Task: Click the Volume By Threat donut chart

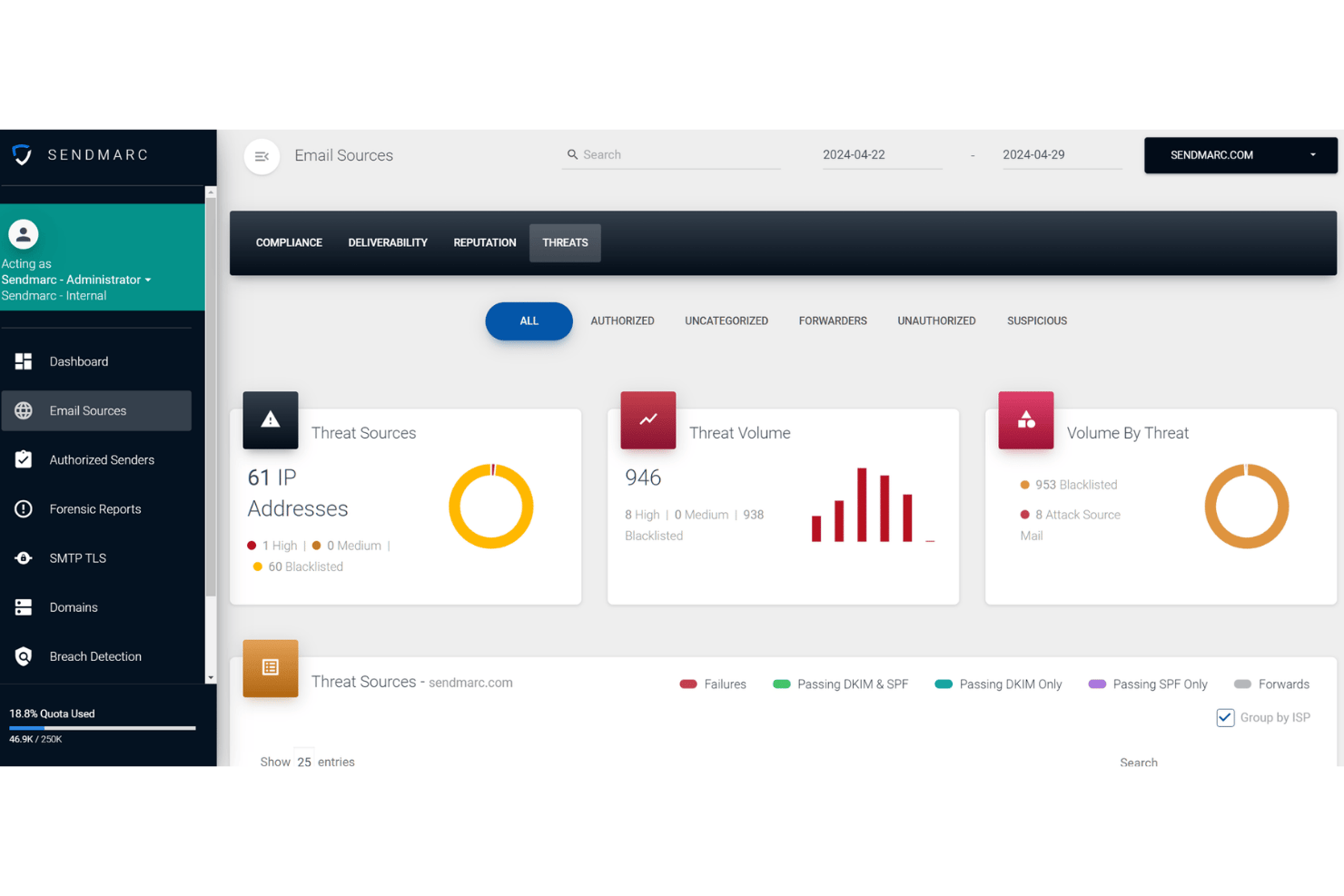Action: coord(1247,507)
